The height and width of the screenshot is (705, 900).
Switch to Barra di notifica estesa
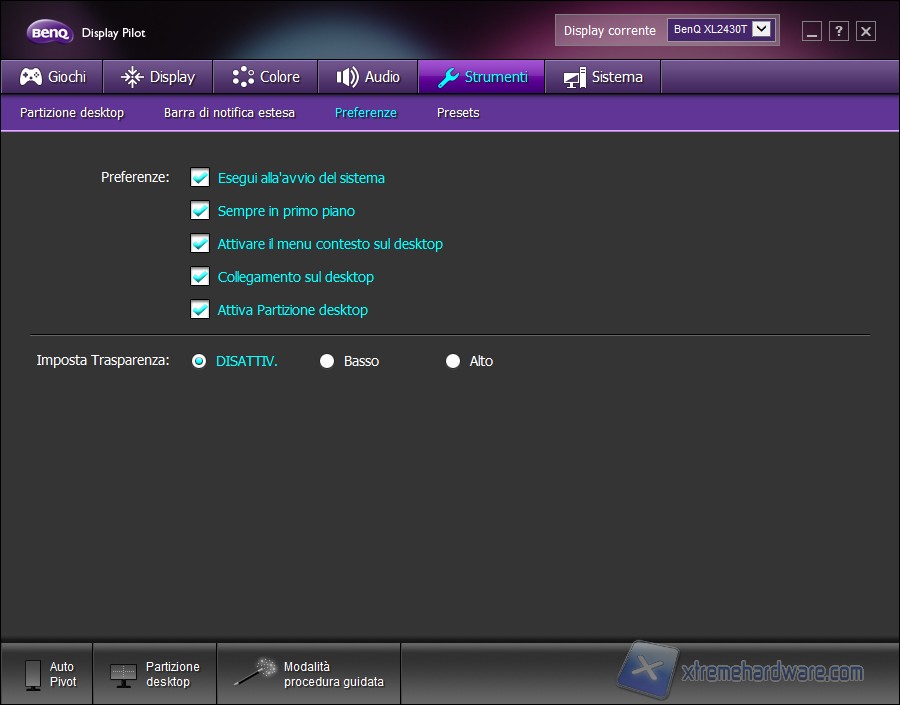coord(229,113)
